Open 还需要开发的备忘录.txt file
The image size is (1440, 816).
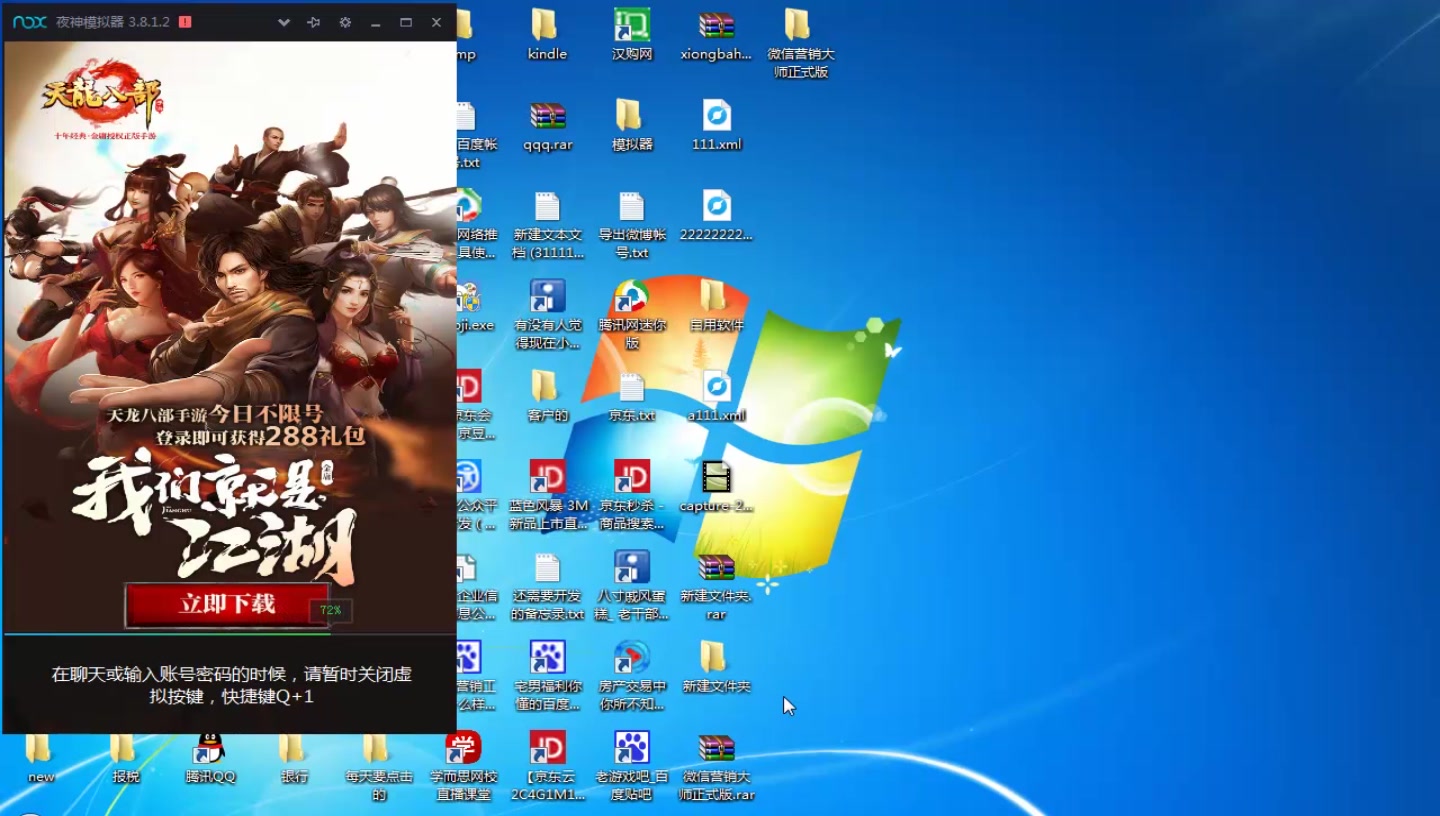[547, 586]
